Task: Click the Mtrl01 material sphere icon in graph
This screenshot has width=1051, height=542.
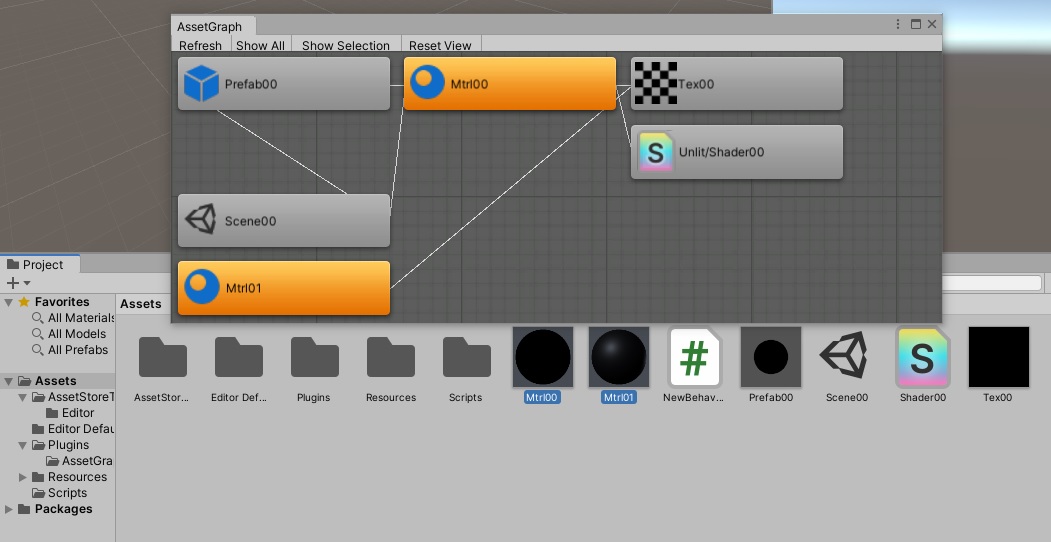Action: [x=201, y=287]
